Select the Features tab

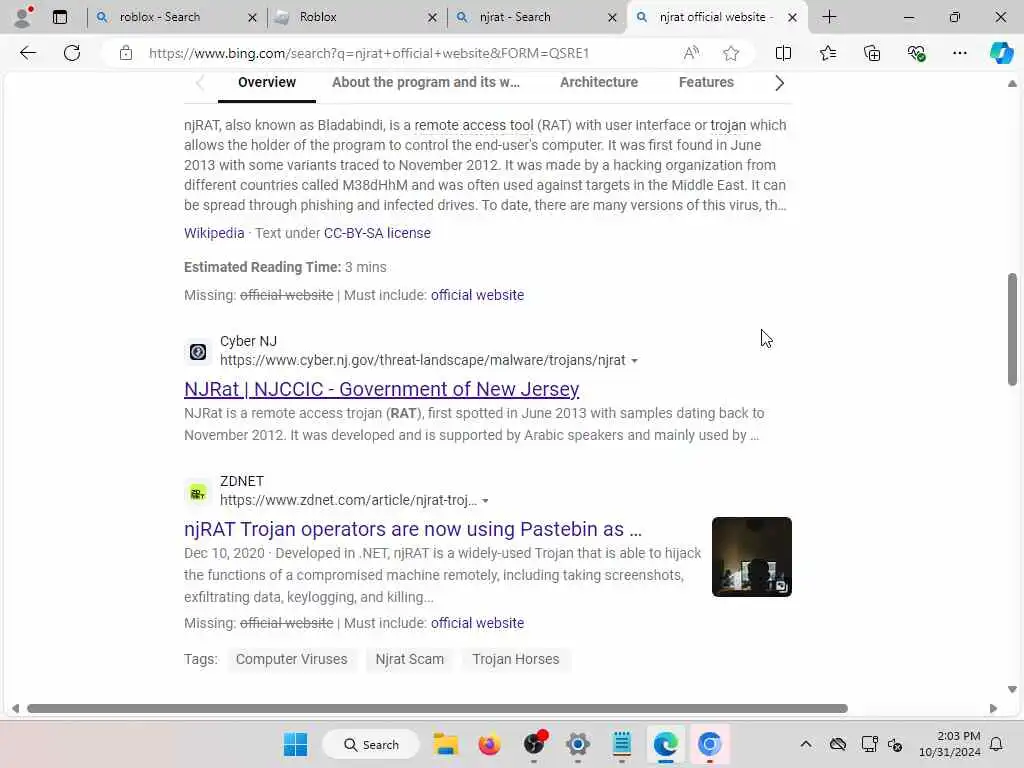coord(706,82)
